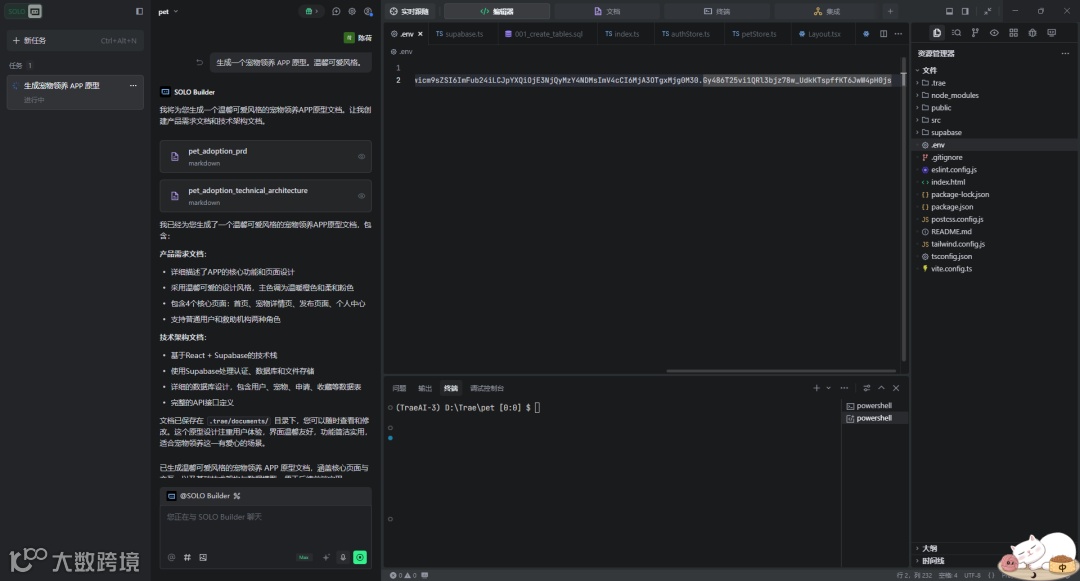1080x581 pixels.
Task: Switch to 实时跟随 view
Action: pyautogui.click(x=409, y=11)
